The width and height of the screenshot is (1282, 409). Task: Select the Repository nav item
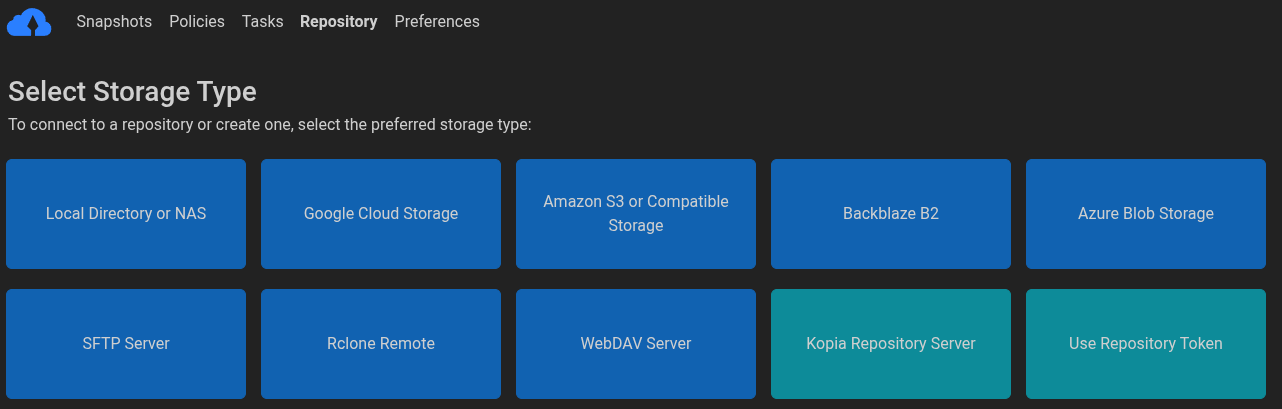(x=339, y=21)
